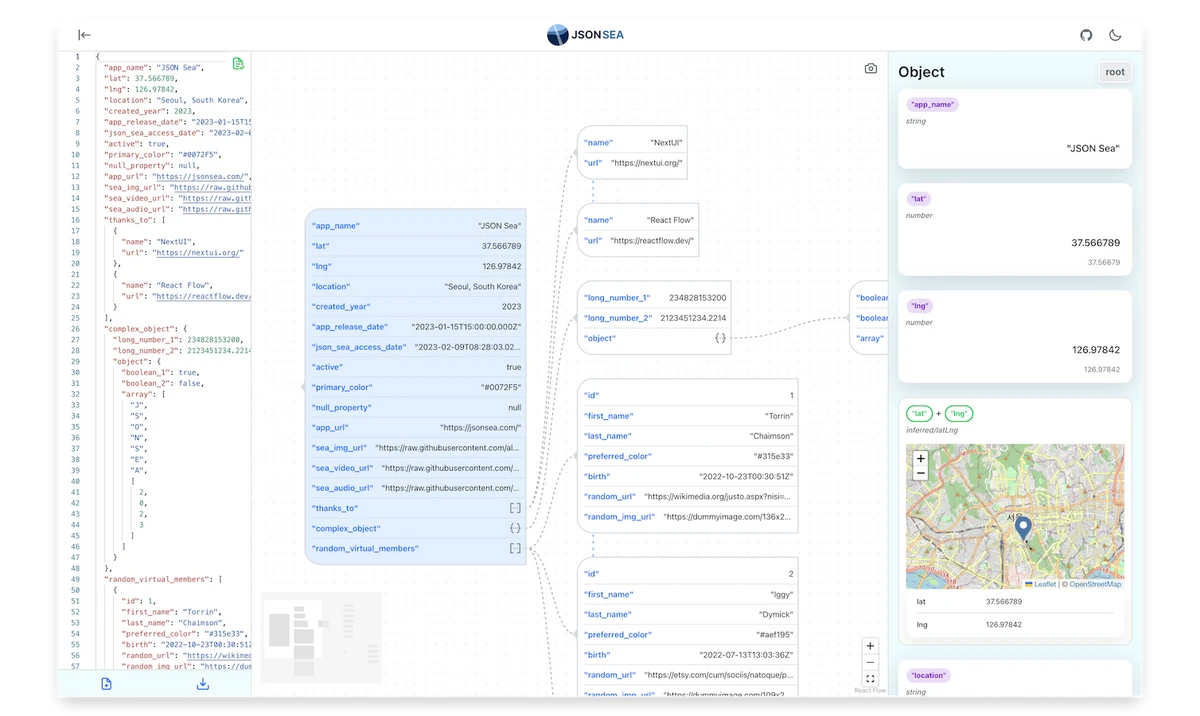Click the green "lat" tag in the inferred map card
The width and height of the screenshot is (1200, 716).
[x=919, y=413]
